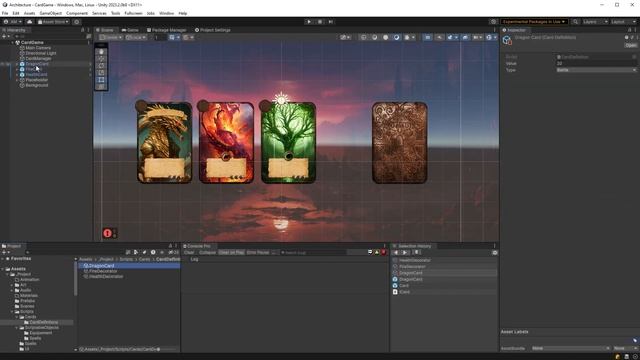
Task: Toggle Clear on Play in Console Pro
Action: click(x=231, y=253)
